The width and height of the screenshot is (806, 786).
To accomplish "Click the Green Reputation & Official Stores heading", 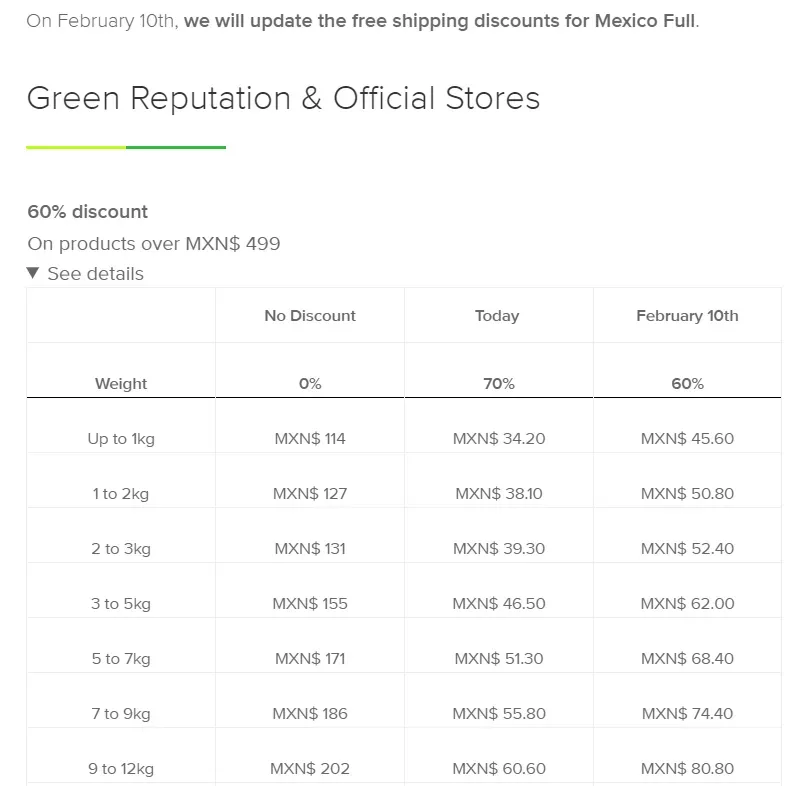I will click(x=283, y=98).
